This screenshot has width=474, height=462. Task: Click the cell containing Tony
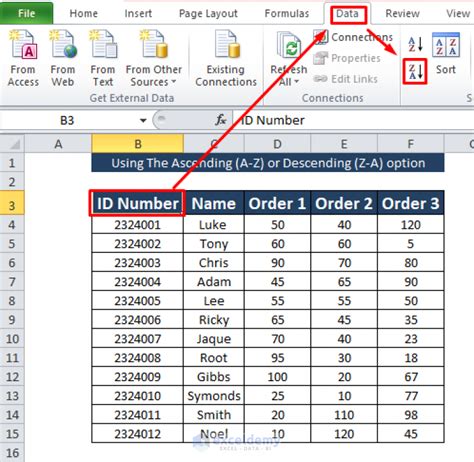pyautogui.click(x=214, y=244)
